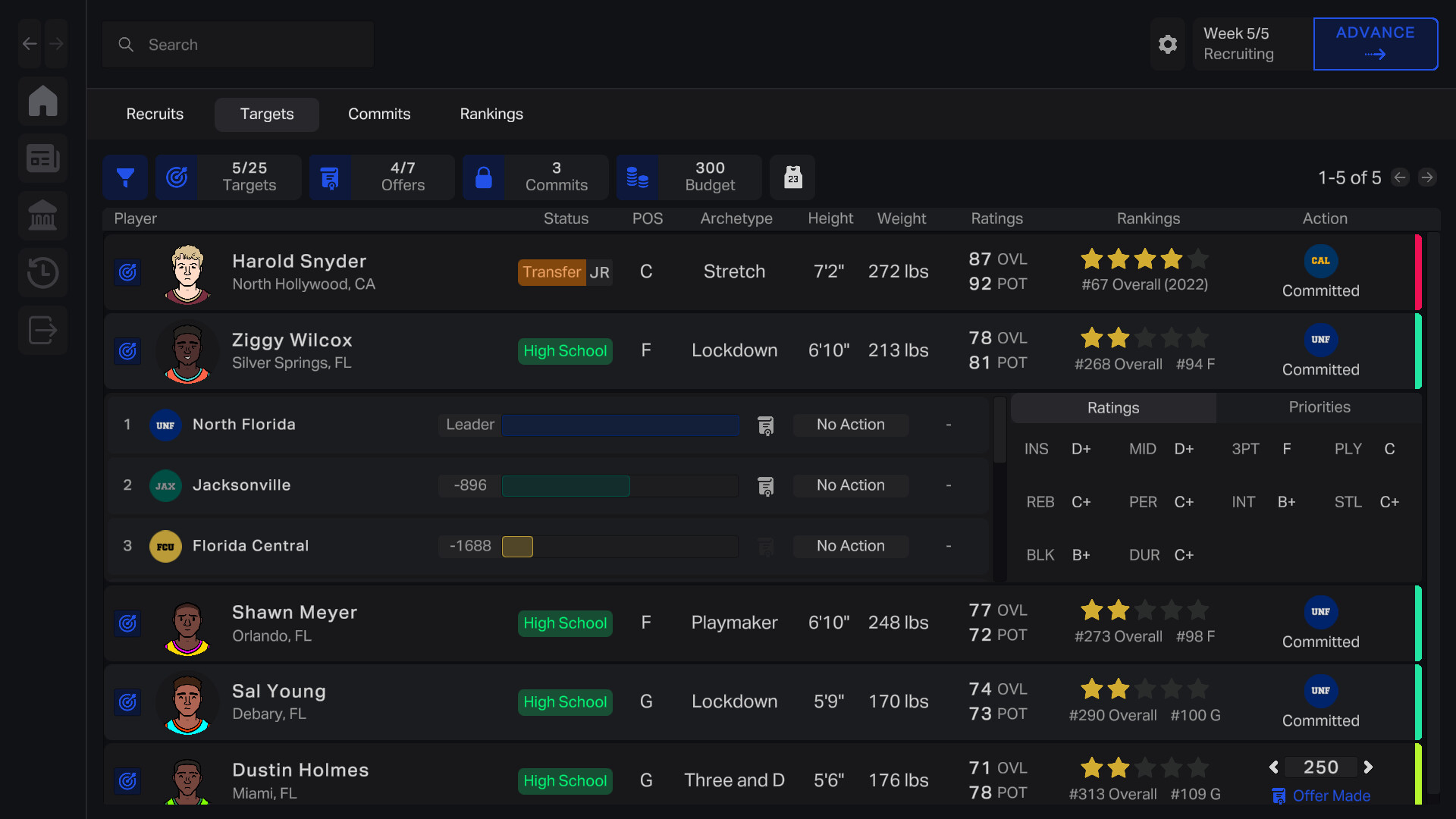Click the Search input field
This screenshot has width=1456, height=819.
click(x=237, y=44)
